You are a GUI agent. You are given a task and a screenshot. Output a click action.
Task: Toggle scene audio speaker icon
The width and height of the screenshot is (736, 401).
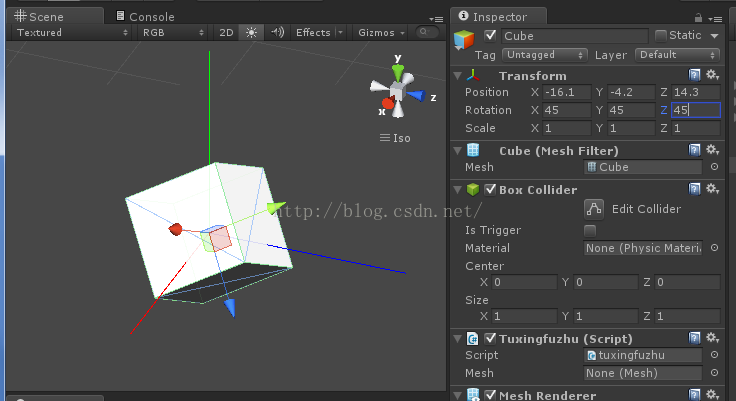click(x=277, y=32)
